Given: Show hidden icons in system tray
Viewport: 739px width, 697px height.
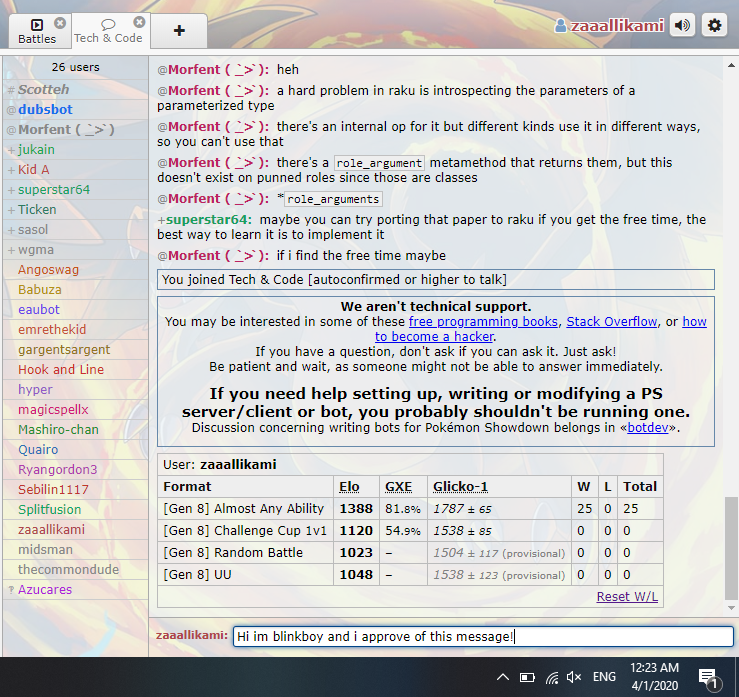Looking at the screenshot, I should (503, 677).
